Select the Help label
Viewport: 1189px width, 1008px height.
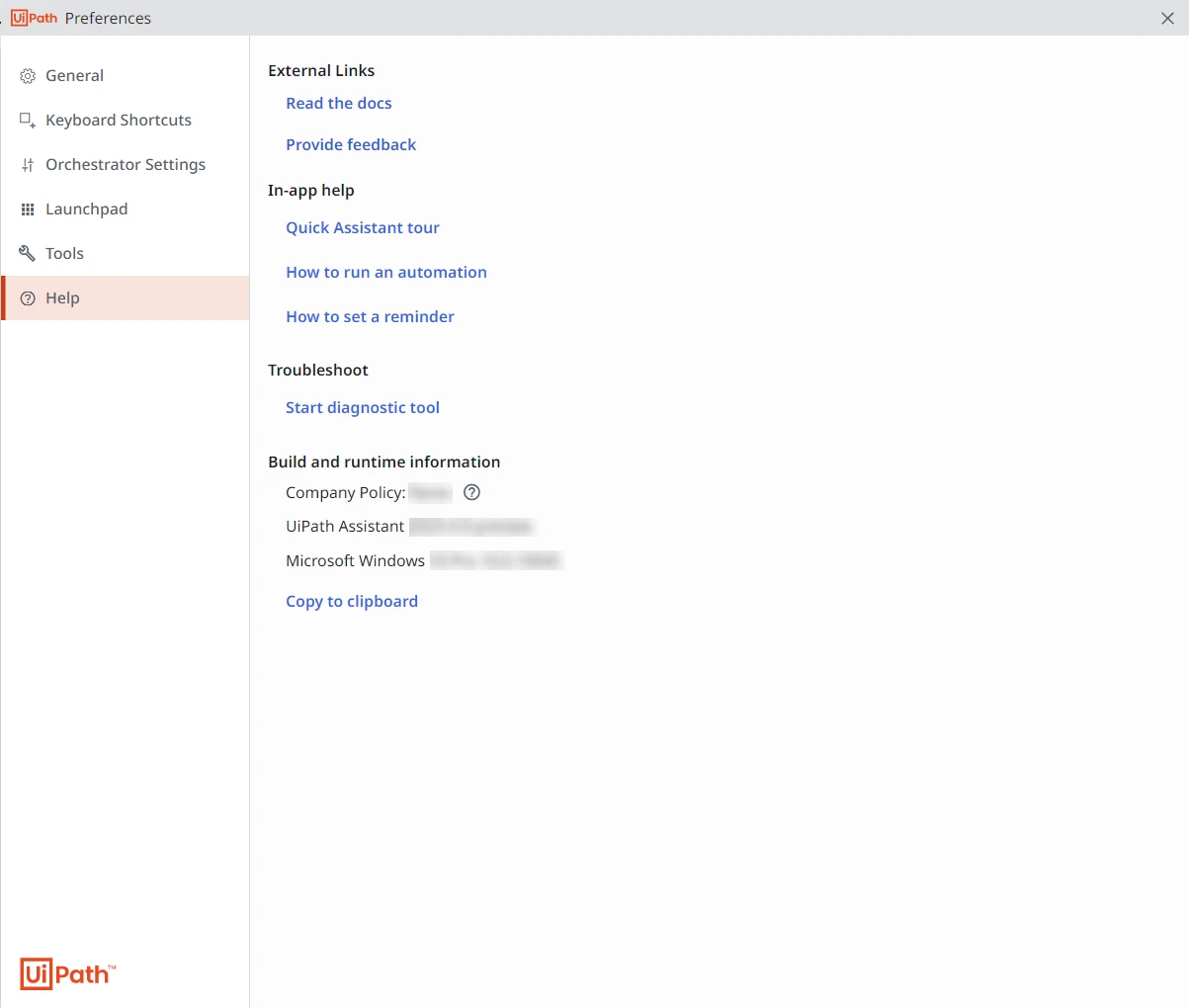62,298
